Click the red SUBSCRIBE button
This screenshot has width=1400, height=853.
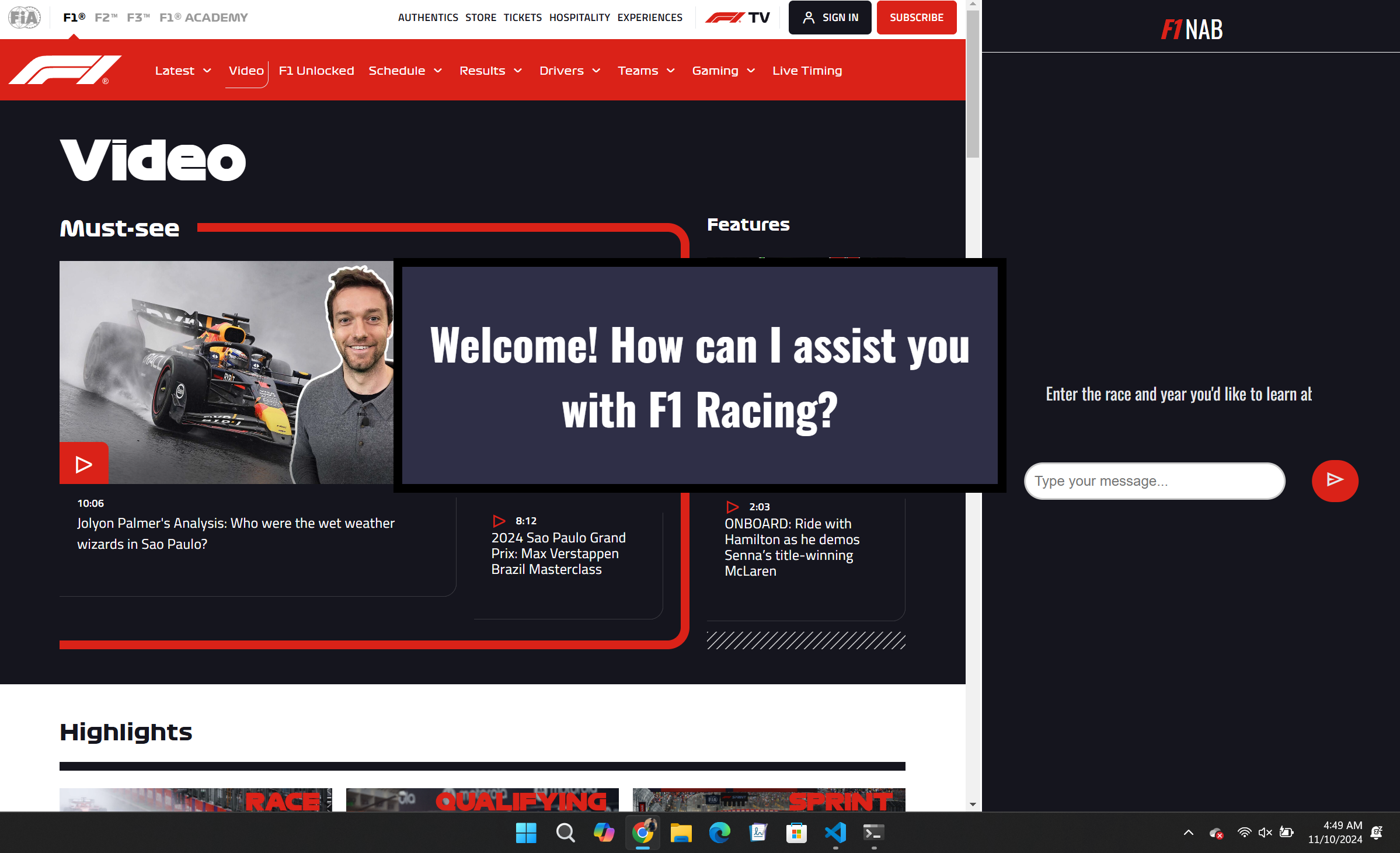[916, 18]
